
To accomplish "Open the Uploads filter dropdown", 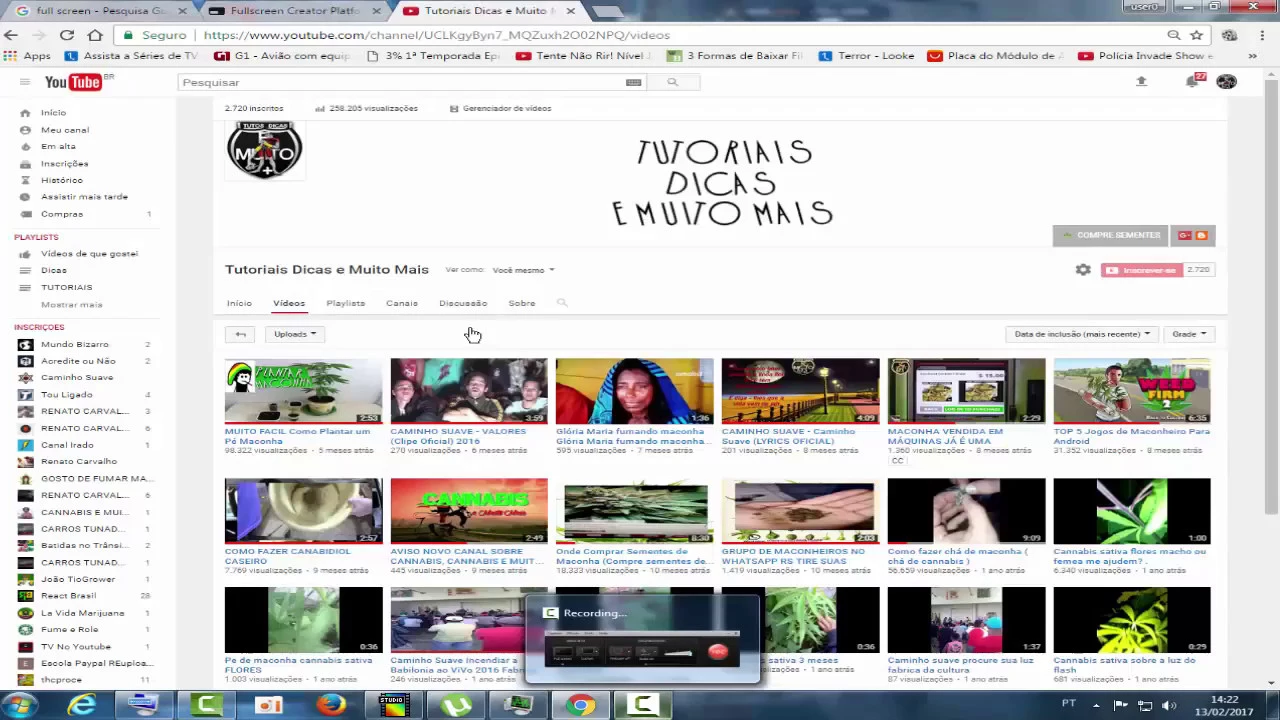I will pyautogui.click(x=295, y=334).
